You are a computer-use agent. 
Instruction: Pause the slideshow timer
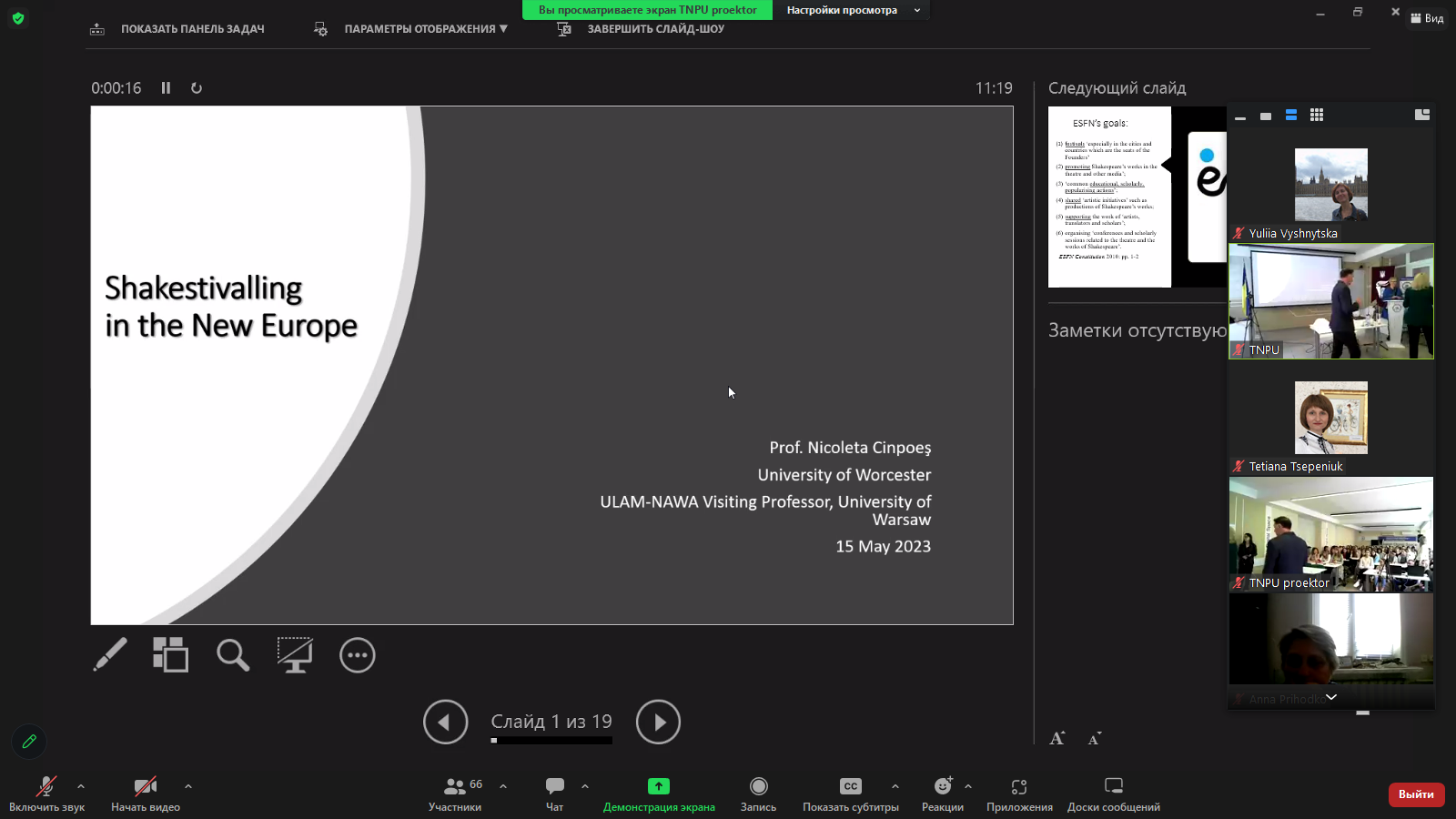pos(166,88)
